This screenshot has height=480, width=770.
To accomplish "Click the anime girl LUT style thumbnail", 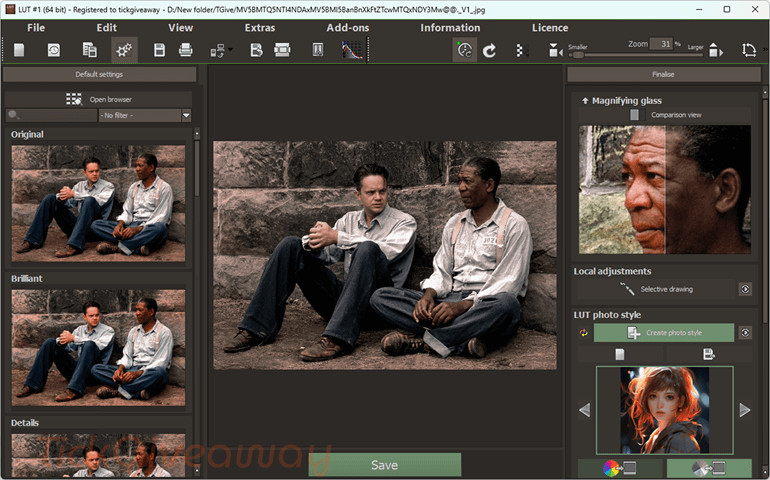I will click(664, 410).
